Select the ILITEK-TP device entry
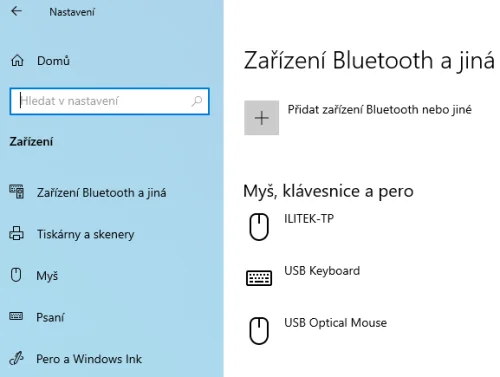Image resolution: width=500 pixels, height=377 pixels. pyautogui.click(x=309, y=219)
